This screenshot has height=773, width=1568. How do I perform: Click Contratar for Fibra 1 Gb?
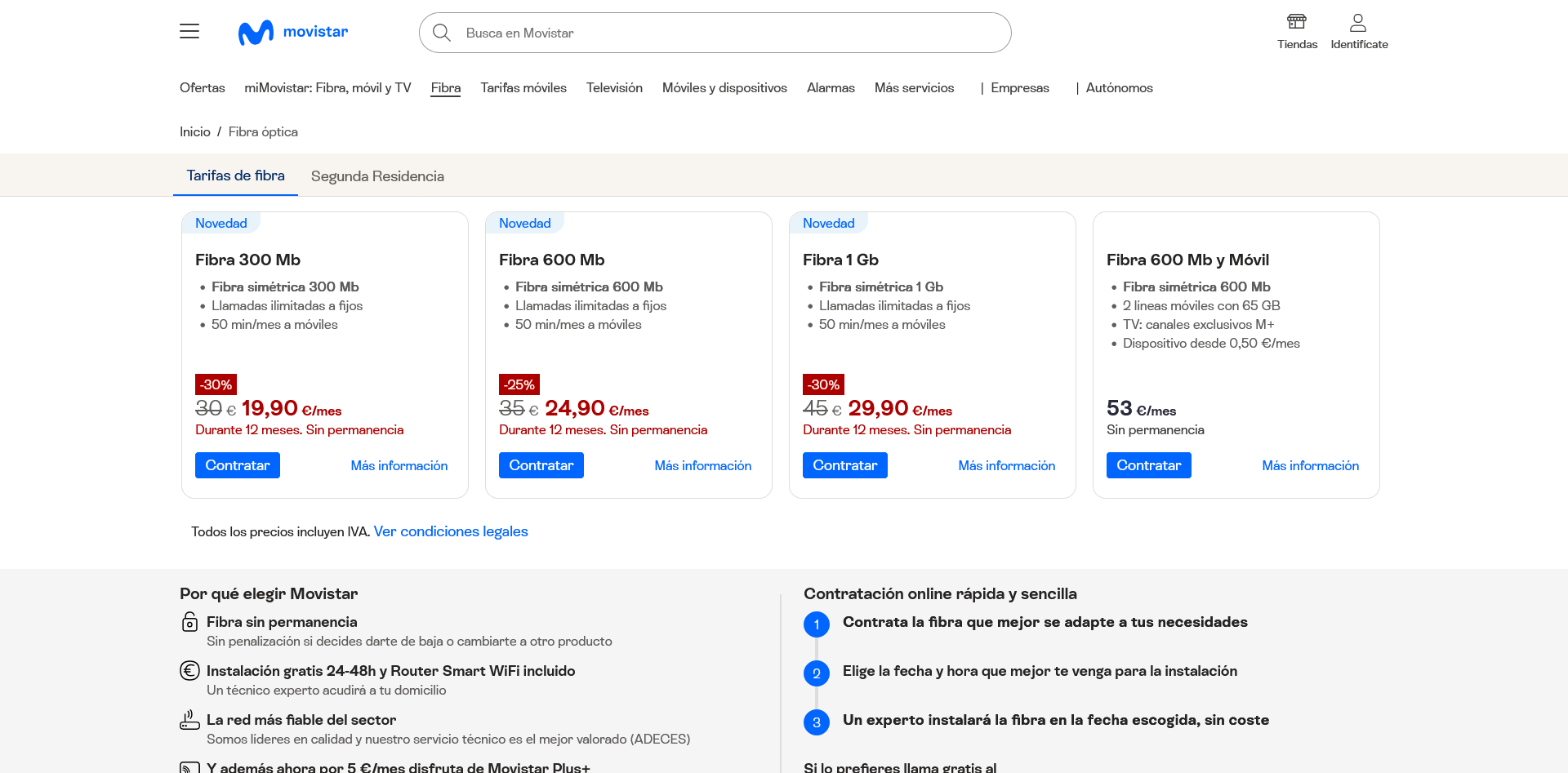click(x=845, y=465)
